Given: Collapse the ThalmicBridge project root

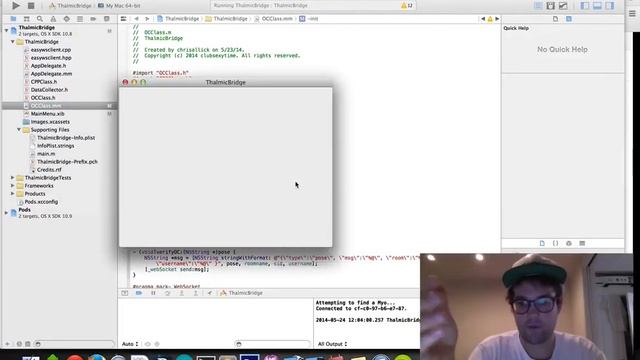Looking at the screenshot, I should (x=6, y=30).
